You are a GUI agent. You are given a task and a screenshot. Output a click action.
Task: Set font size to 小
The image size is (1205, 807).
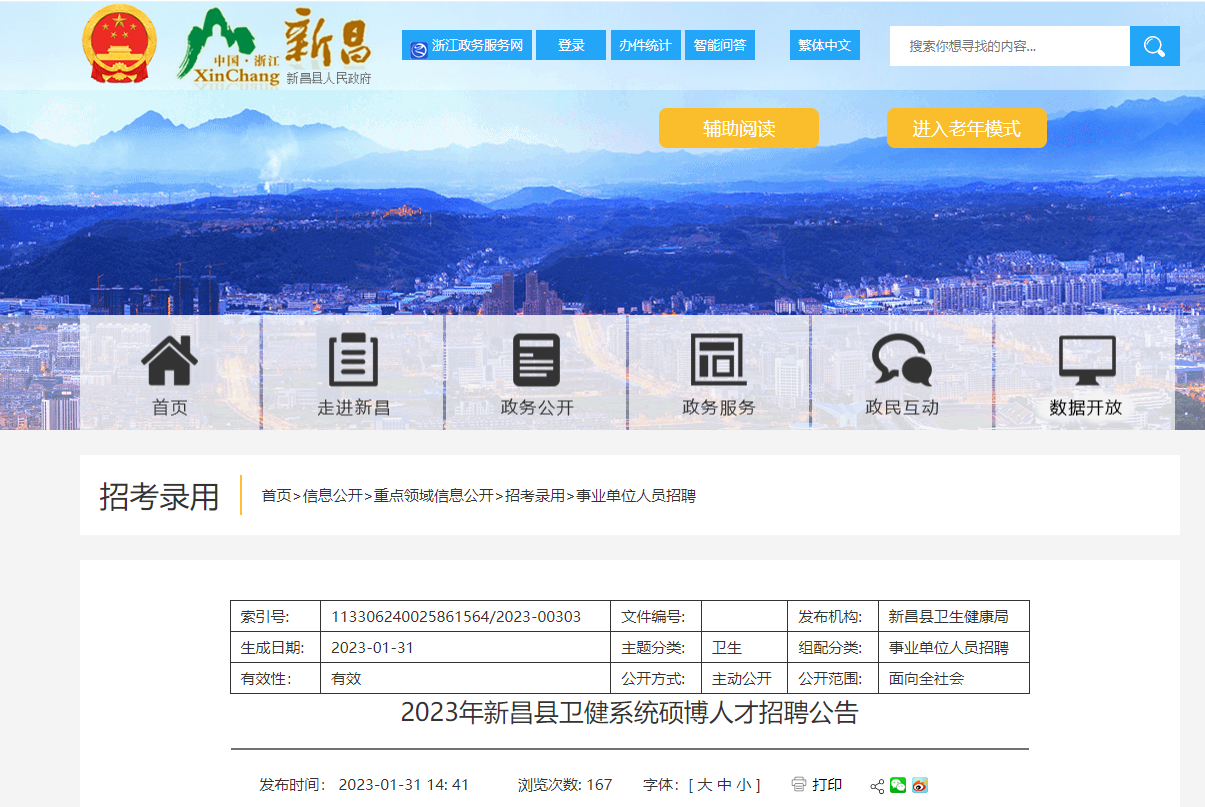[x=743, y=785]
